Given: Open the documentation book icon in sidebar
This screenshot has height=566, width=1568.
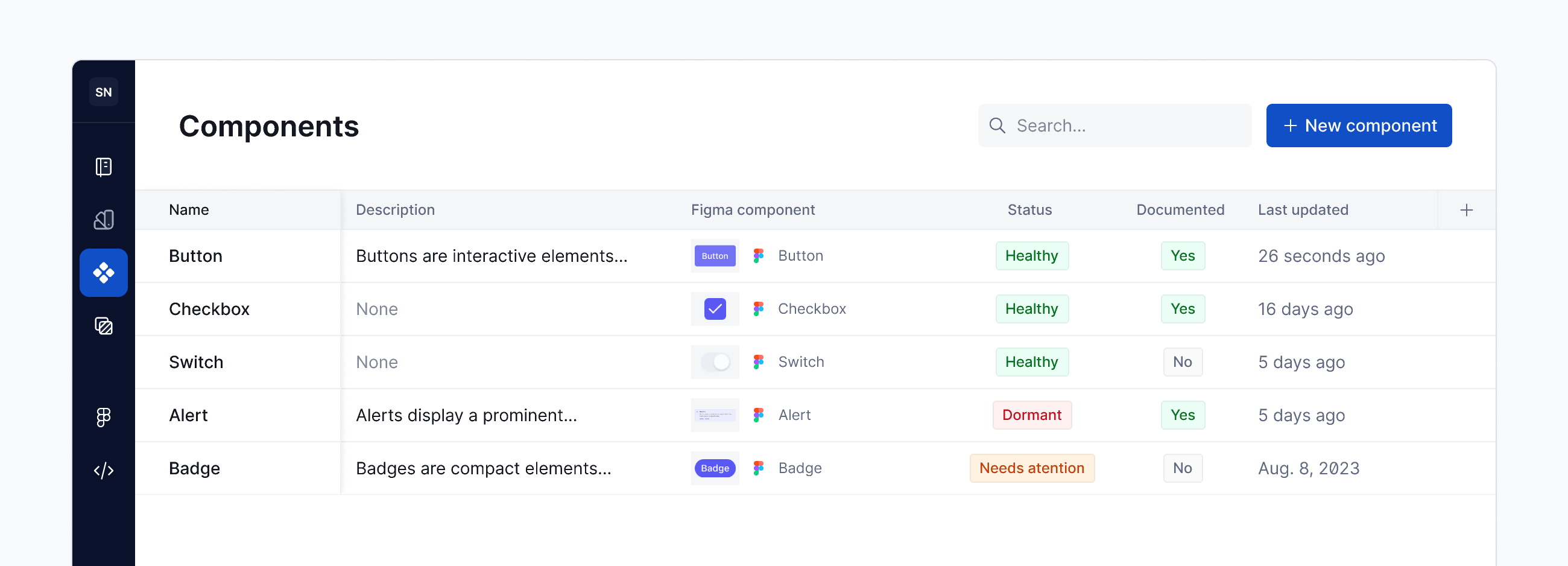Looking at the screenshot, I should coord(104,167).
